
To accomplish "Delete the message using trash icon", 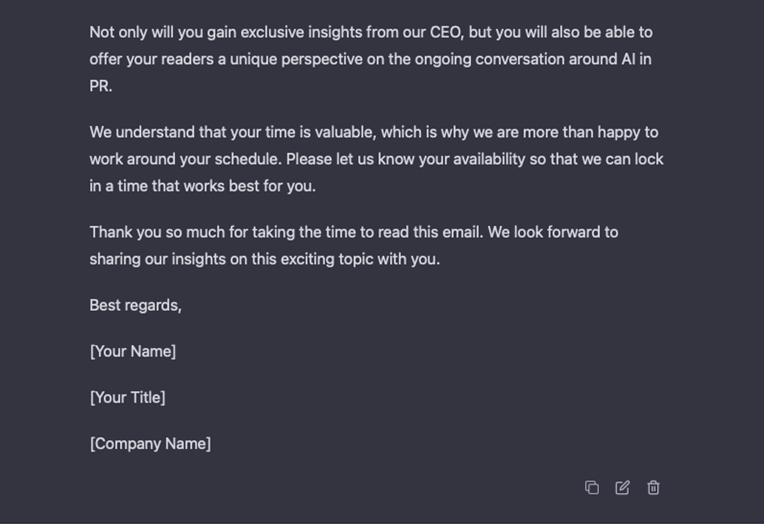I will pos(653,487).
